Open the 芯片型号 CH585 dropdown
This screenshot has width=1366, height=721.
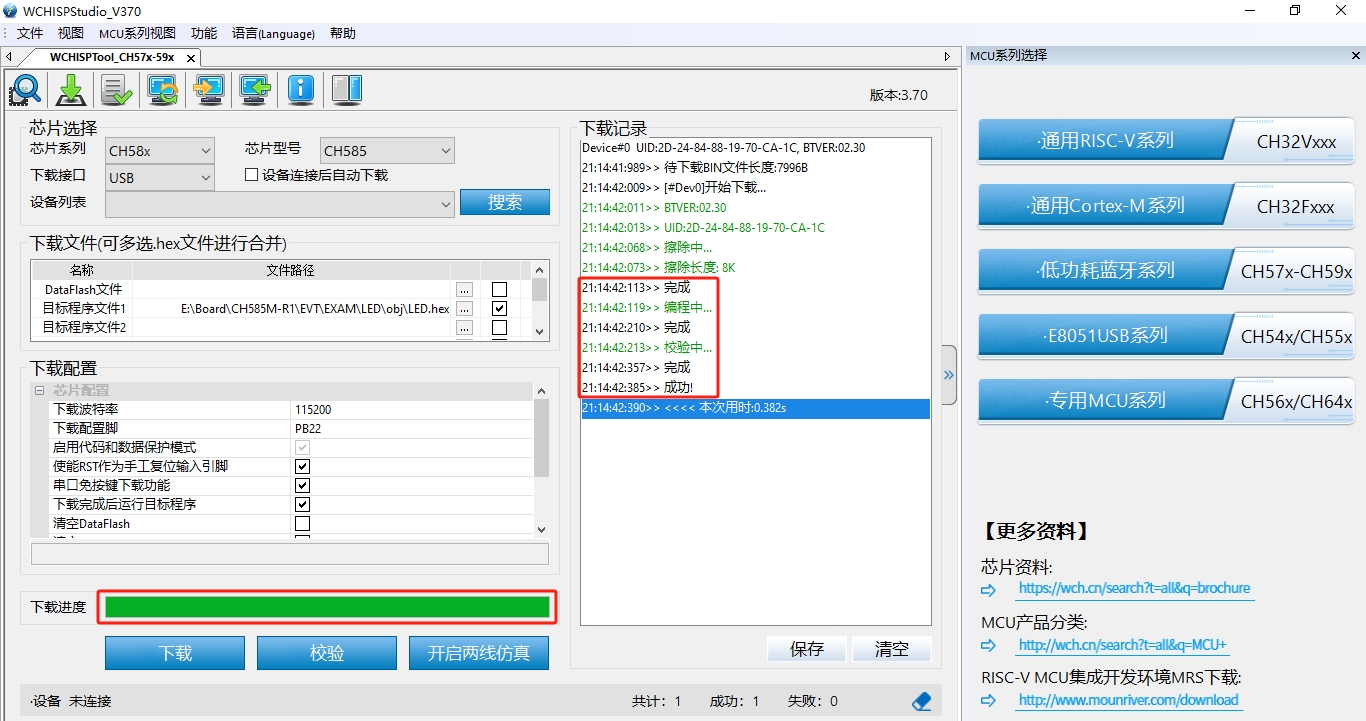(388, 151)
